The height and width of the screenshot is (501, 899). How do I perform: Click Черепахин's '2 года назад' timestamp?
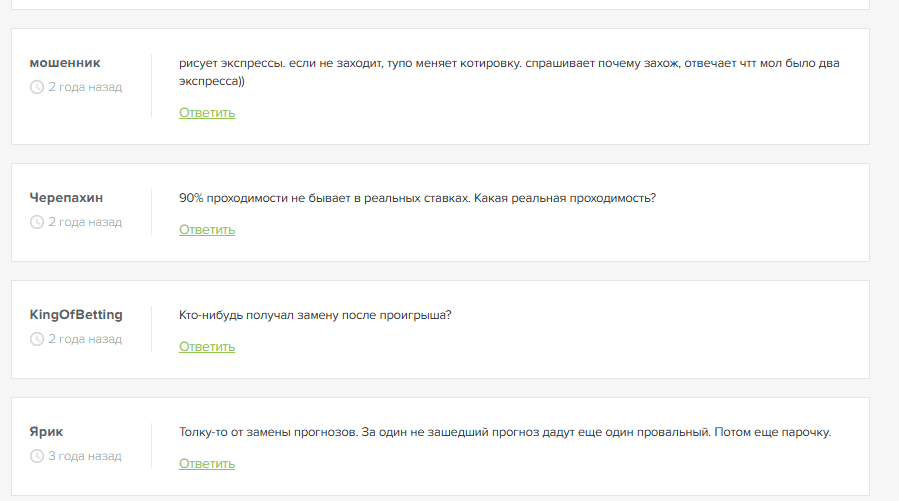[85, 222]
